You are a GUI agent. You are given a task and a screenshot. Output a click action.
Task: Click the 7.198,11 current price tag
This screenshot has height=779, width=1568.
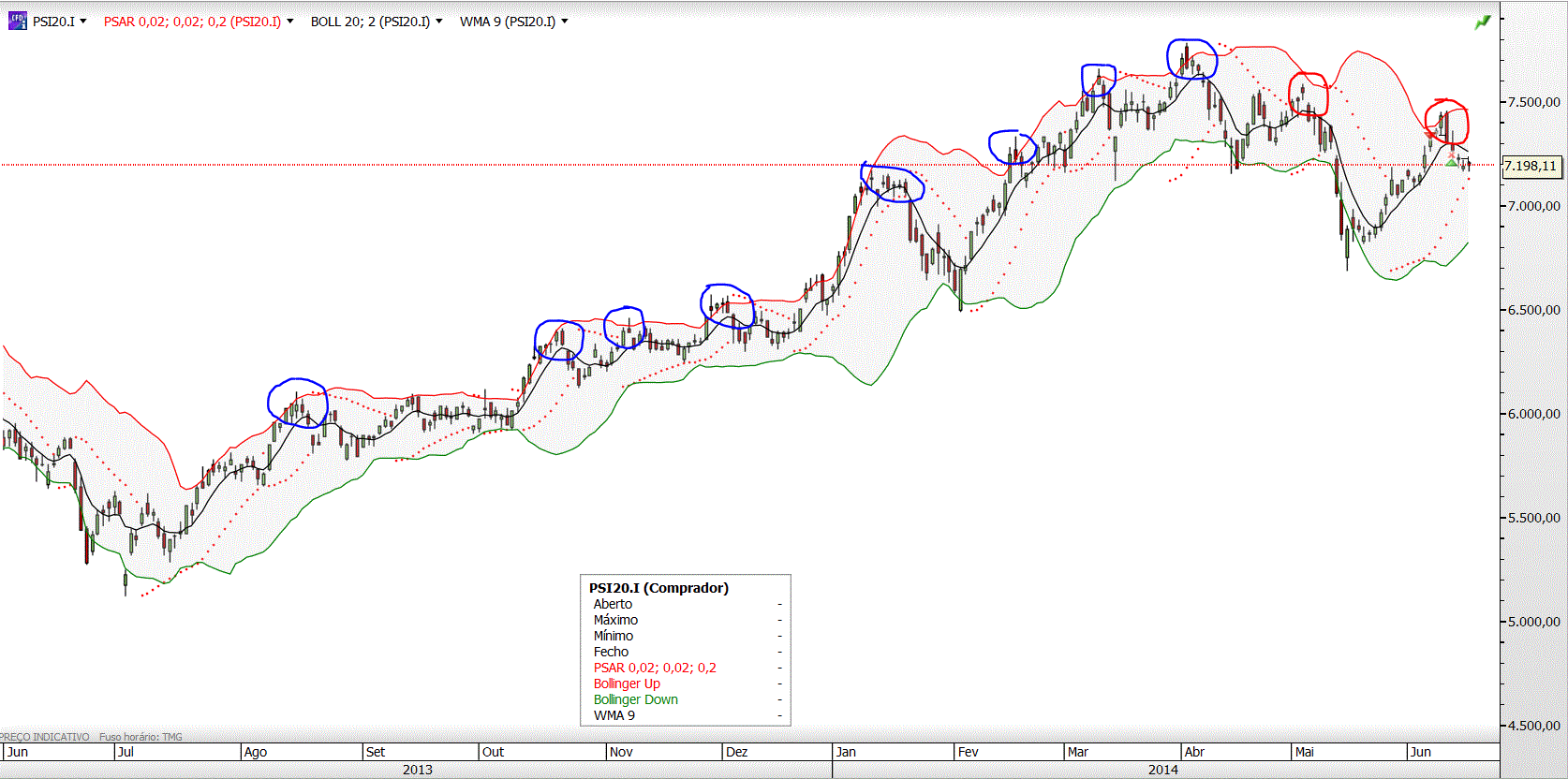pyautogui.click(x=1531, y=167)
